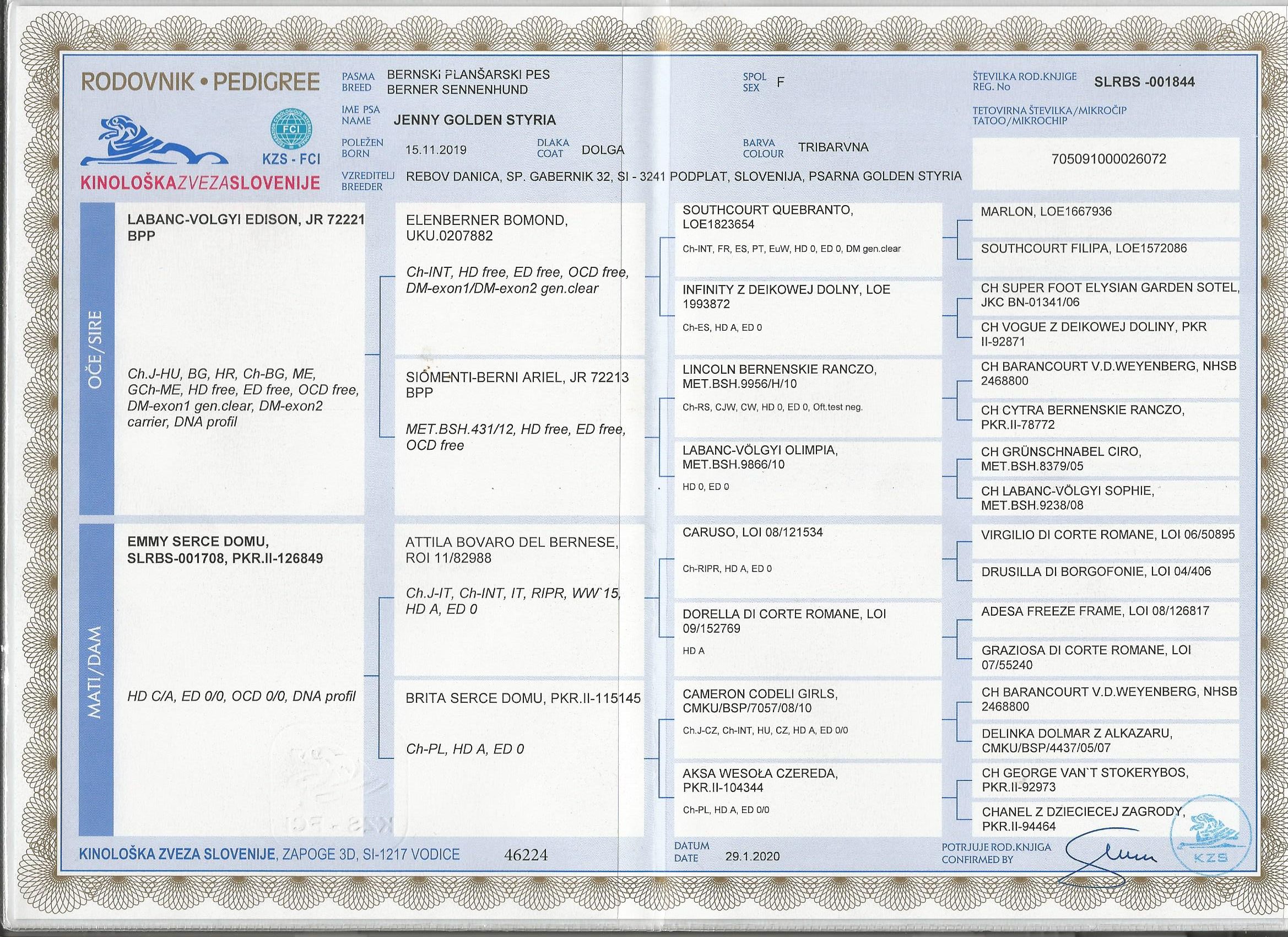Click granddam BRITA SERCE DOMU
This screenshot has width=1288, height=937.
point(523,698)
